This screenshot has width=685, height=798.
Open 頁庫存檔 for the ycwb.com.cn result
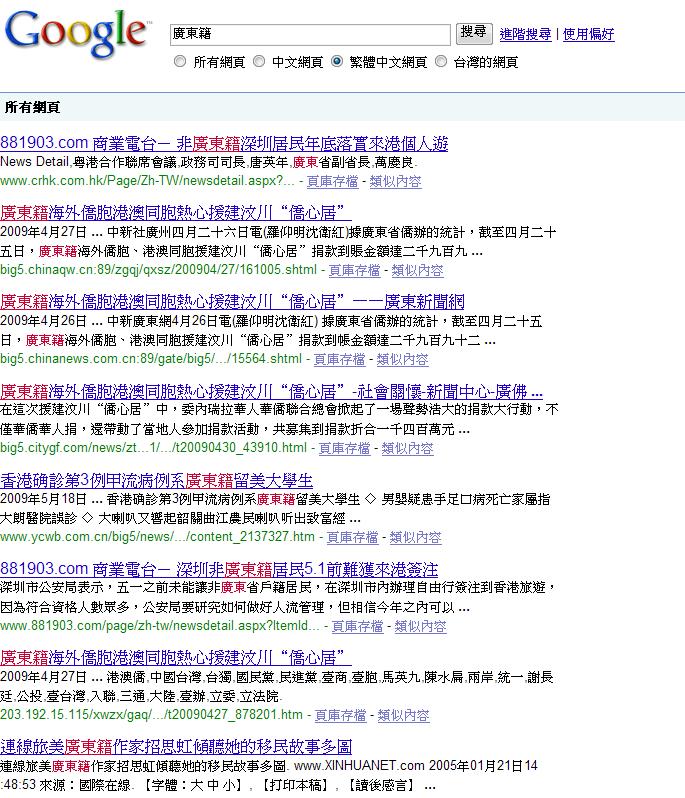click(352, 537)
